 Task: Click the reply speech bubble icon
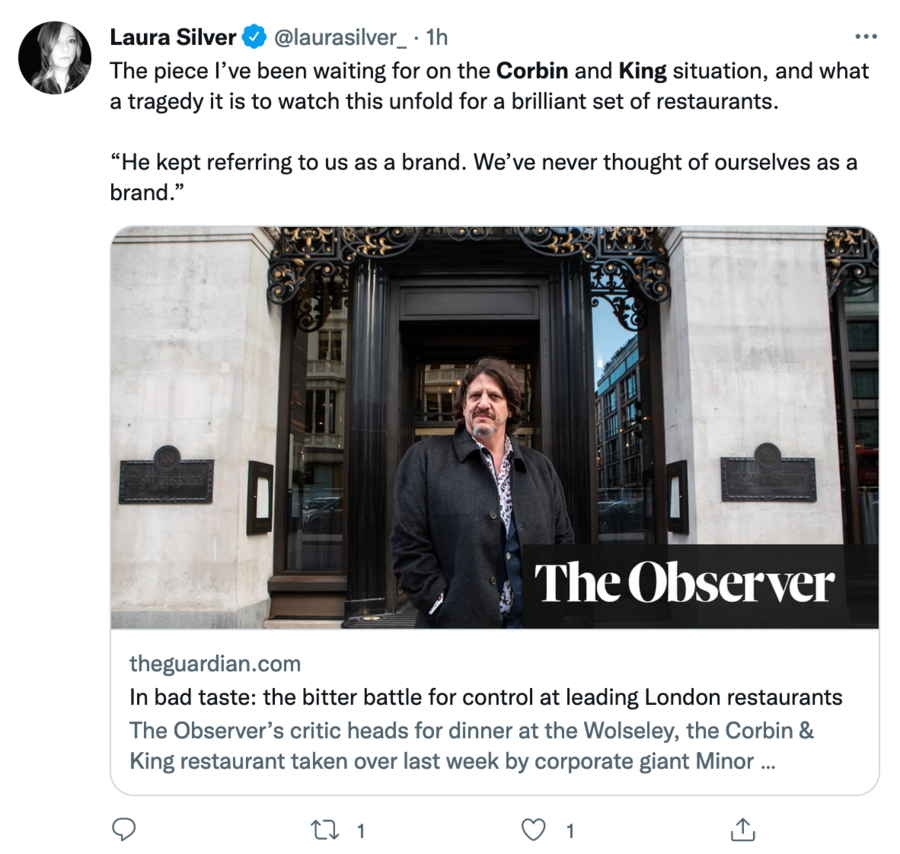[x=123, y=829]
